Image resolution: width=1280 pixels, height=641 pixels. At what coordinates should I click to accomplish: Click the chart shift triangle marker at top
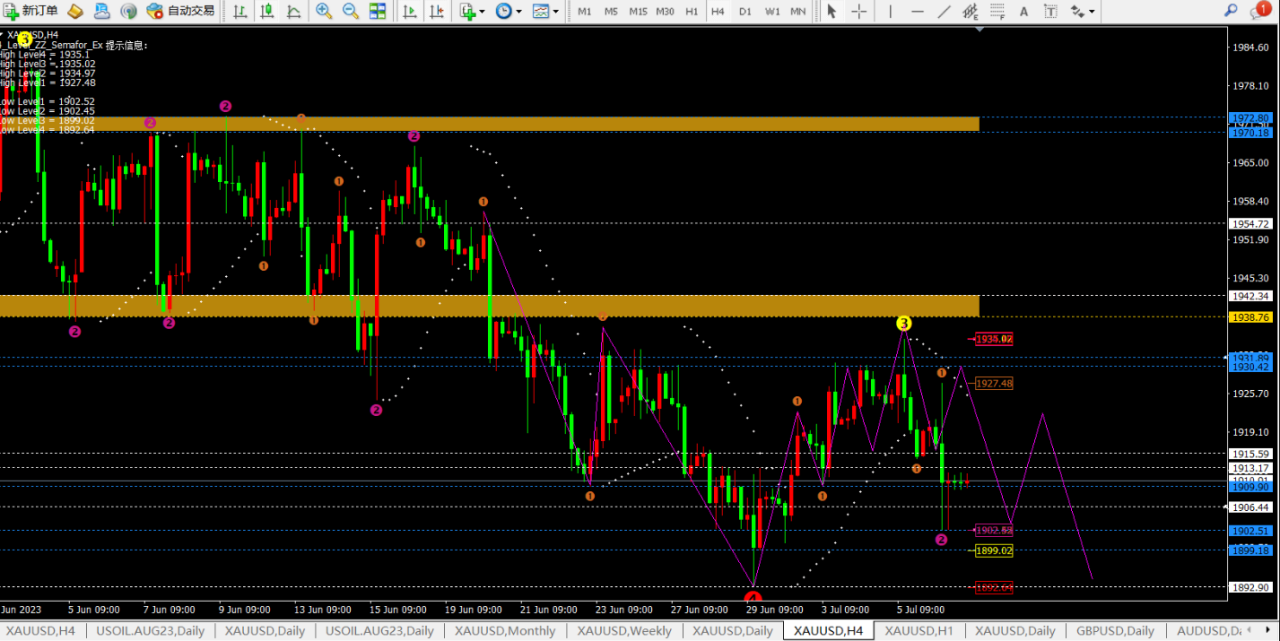pos(979,31)
